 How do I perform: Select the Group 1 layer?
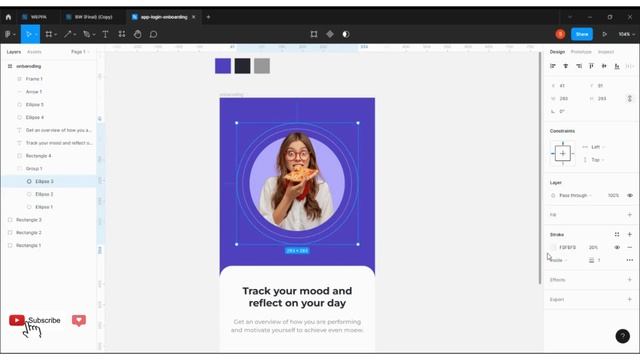pyautogui.click(x=48, y=169)
